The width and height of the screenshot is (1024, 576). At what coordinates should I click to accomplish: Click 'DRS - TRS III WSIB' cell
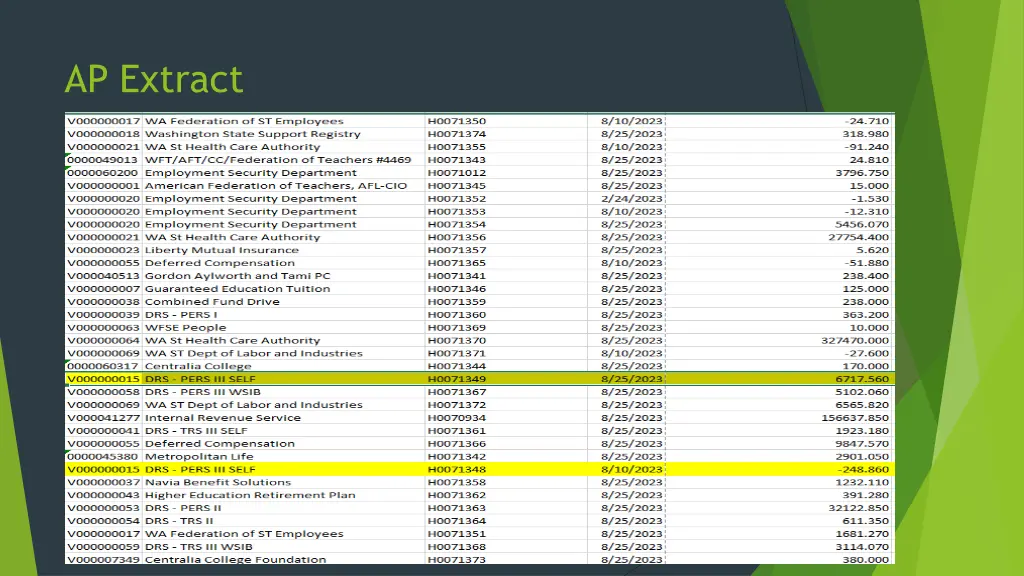[199, 547]
